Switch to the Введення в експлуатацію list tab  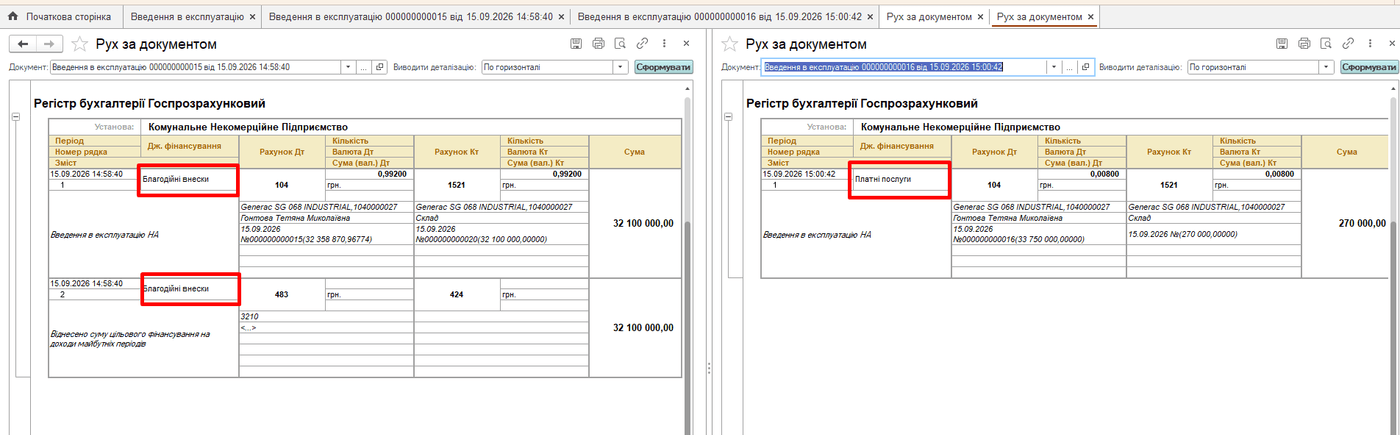click(x=190, y=17)
